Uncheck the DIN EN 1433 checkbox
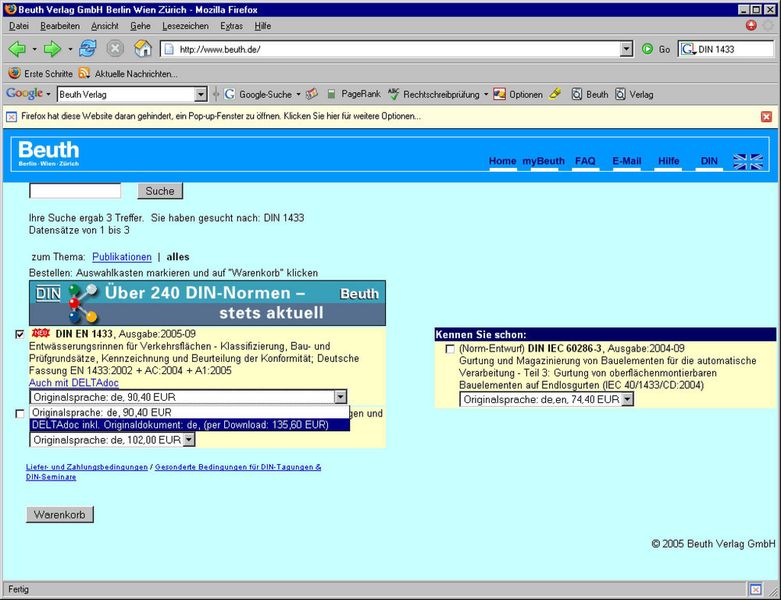Screen dimensions: 781x600 click(21, 334)
